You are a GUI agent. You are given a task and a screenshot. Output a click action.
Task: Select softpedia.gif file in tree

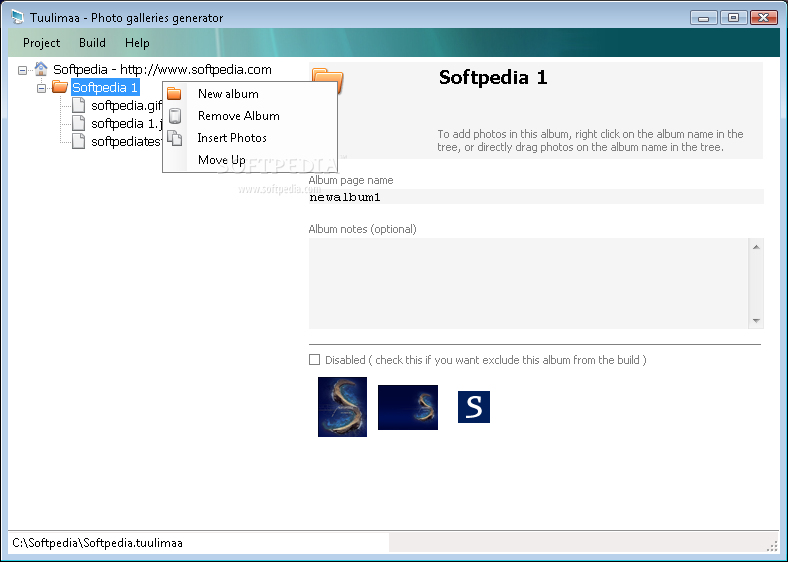pos(126,106)
